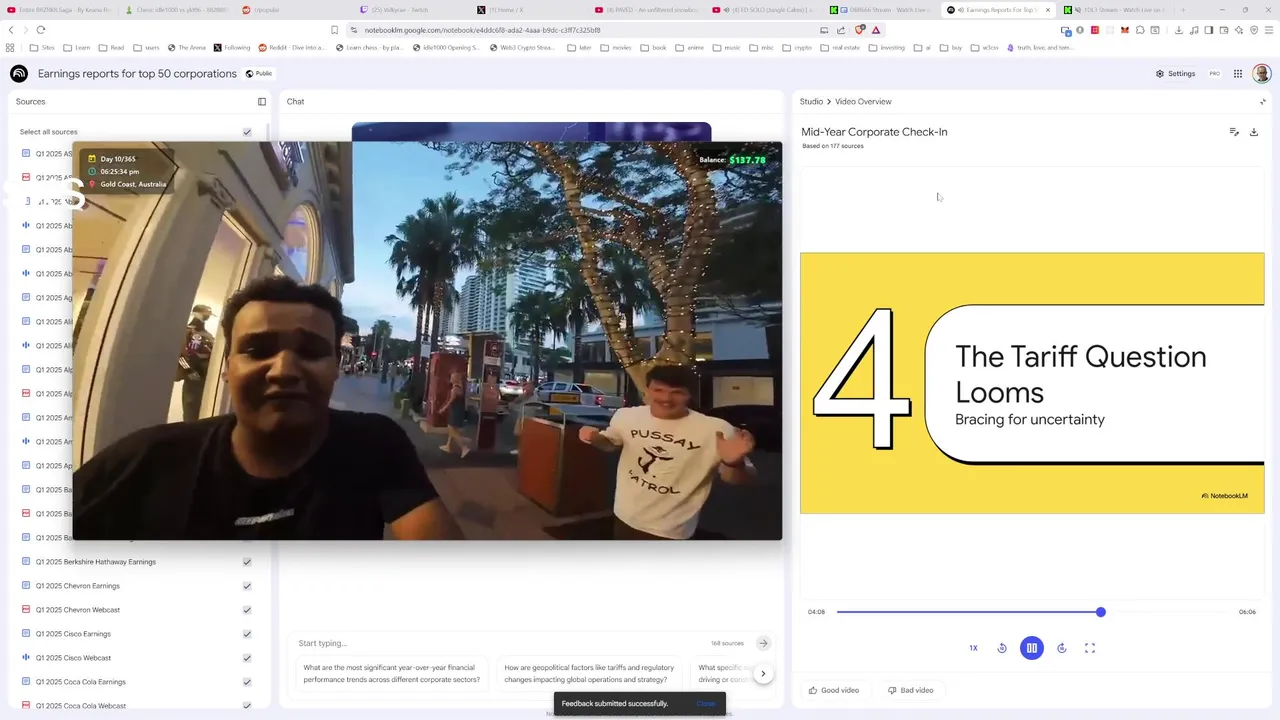Click the notebook title Earnings reports for top 50 corporations

[137, 73]
